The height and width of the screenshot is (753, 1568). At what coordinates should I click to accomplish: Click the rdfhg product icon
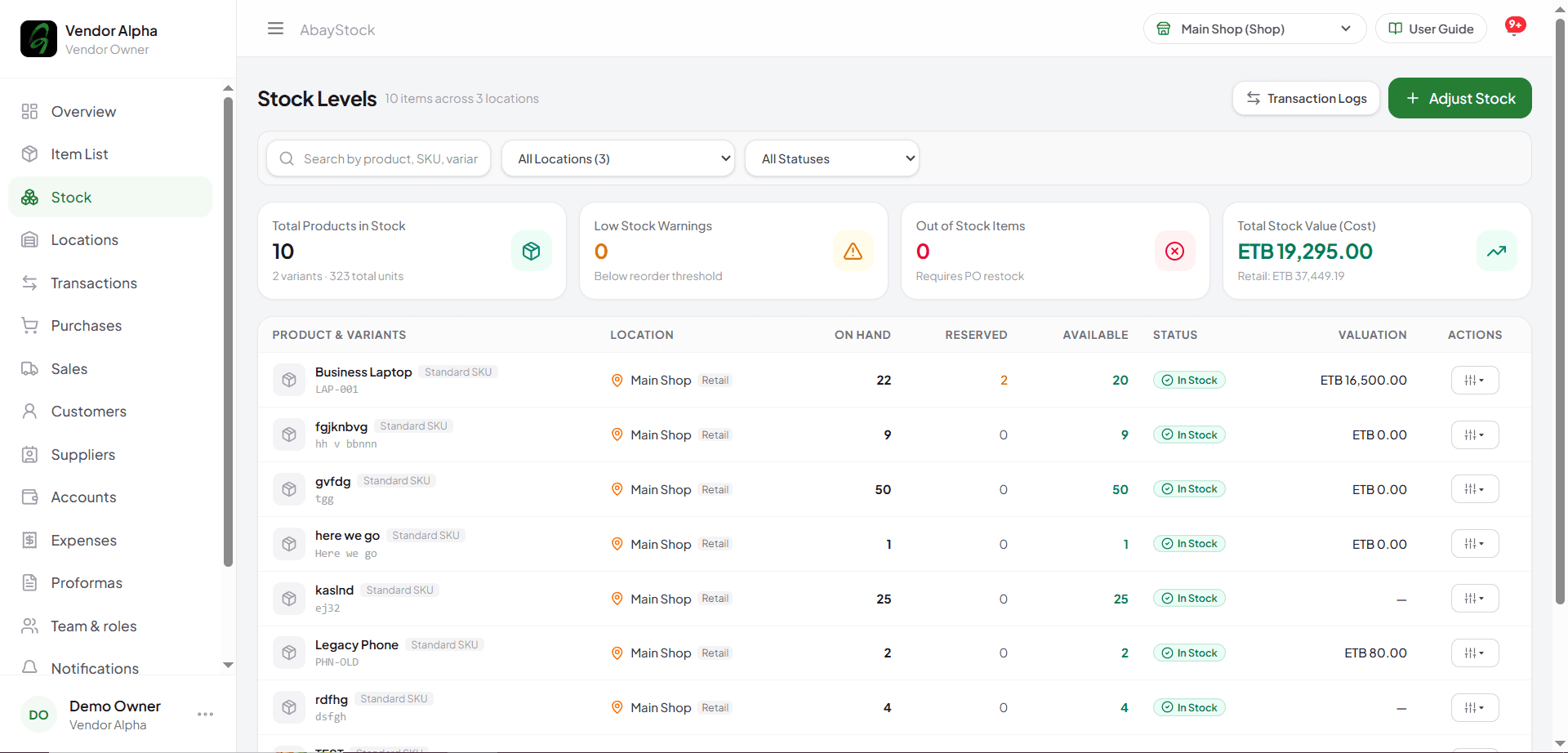tap(289, 707)
